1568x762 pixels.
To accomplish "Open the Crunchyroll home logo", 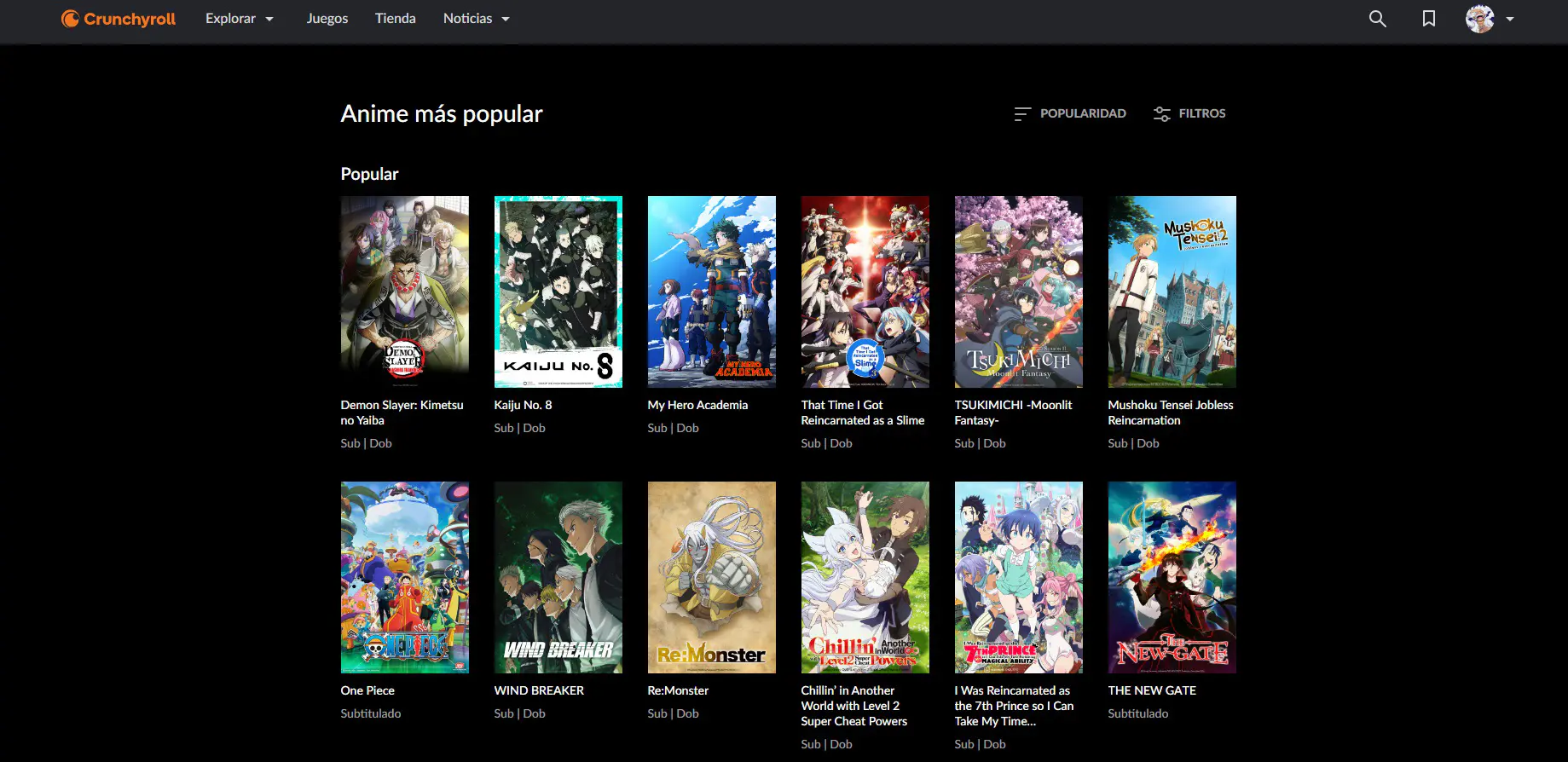I will tap(119, 19).
